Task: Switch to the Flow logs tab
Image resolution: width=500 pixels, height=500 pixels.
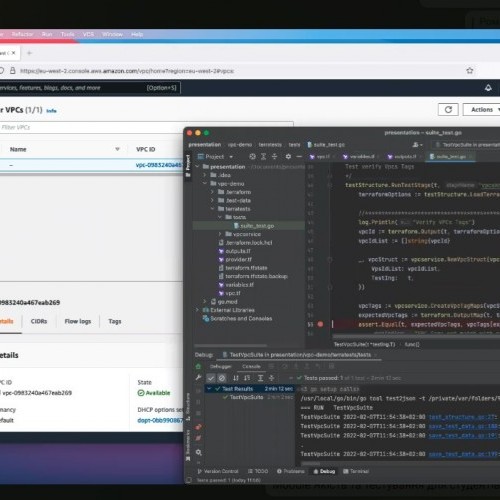Action: (78, 321)
